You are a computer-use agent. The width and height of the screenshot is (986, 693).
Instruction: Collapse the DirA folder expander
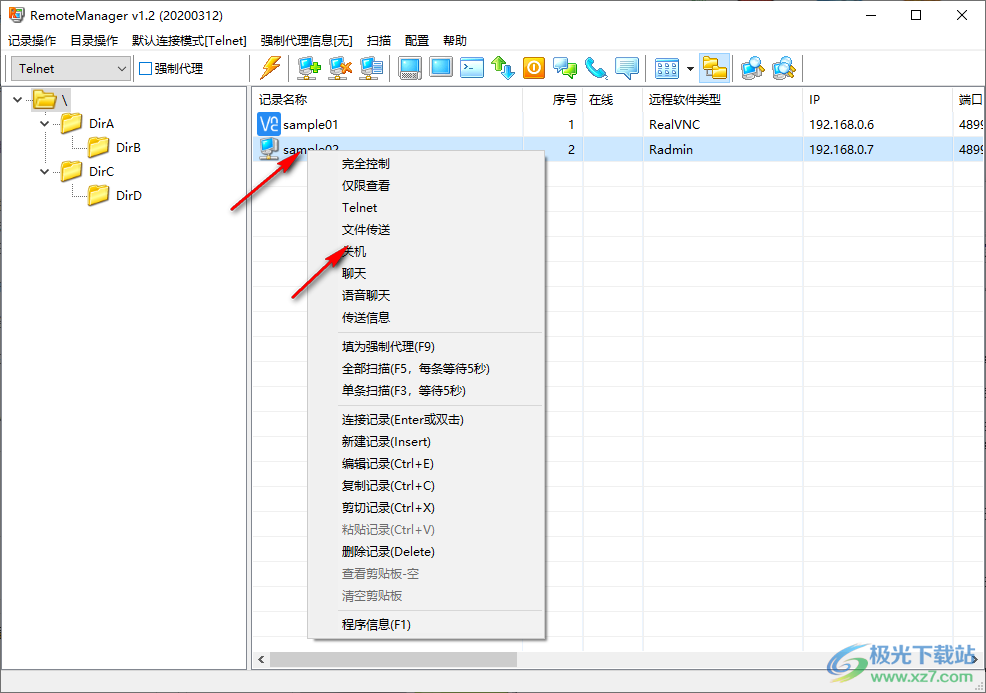[x=45, y=123]
